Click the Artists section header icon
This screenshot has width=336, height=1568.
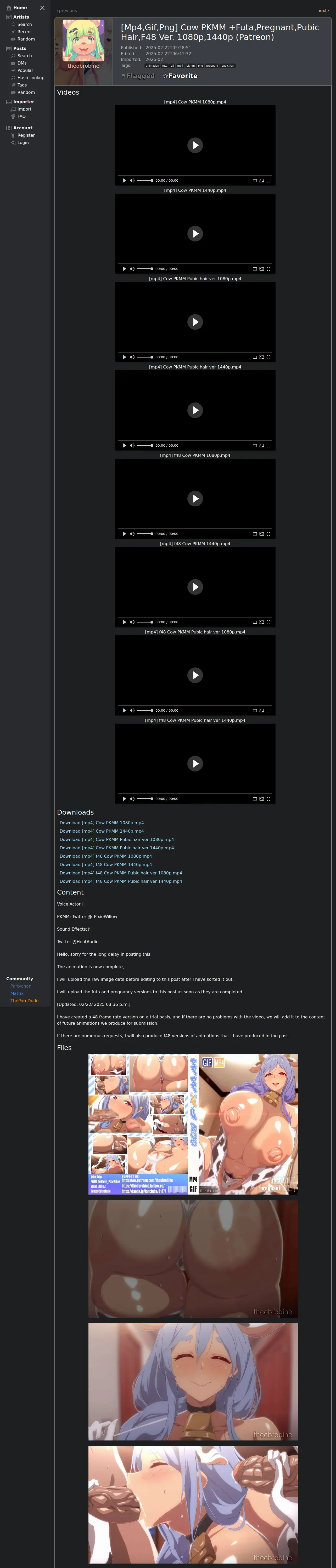click(x=9, y=17)
